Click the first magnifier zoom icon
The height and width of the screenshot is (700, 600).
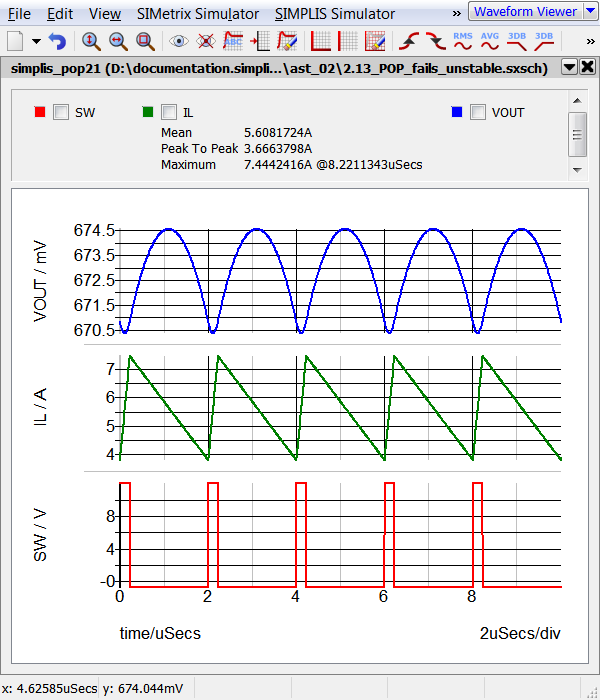91,42
